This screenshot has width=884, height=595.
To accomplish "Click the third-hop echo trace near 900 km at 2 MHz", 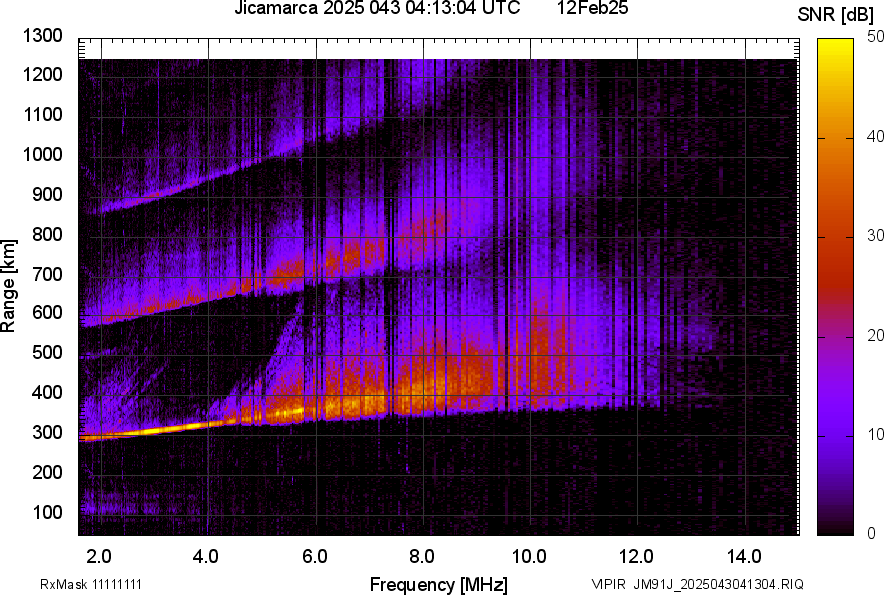I will [101, 209].
